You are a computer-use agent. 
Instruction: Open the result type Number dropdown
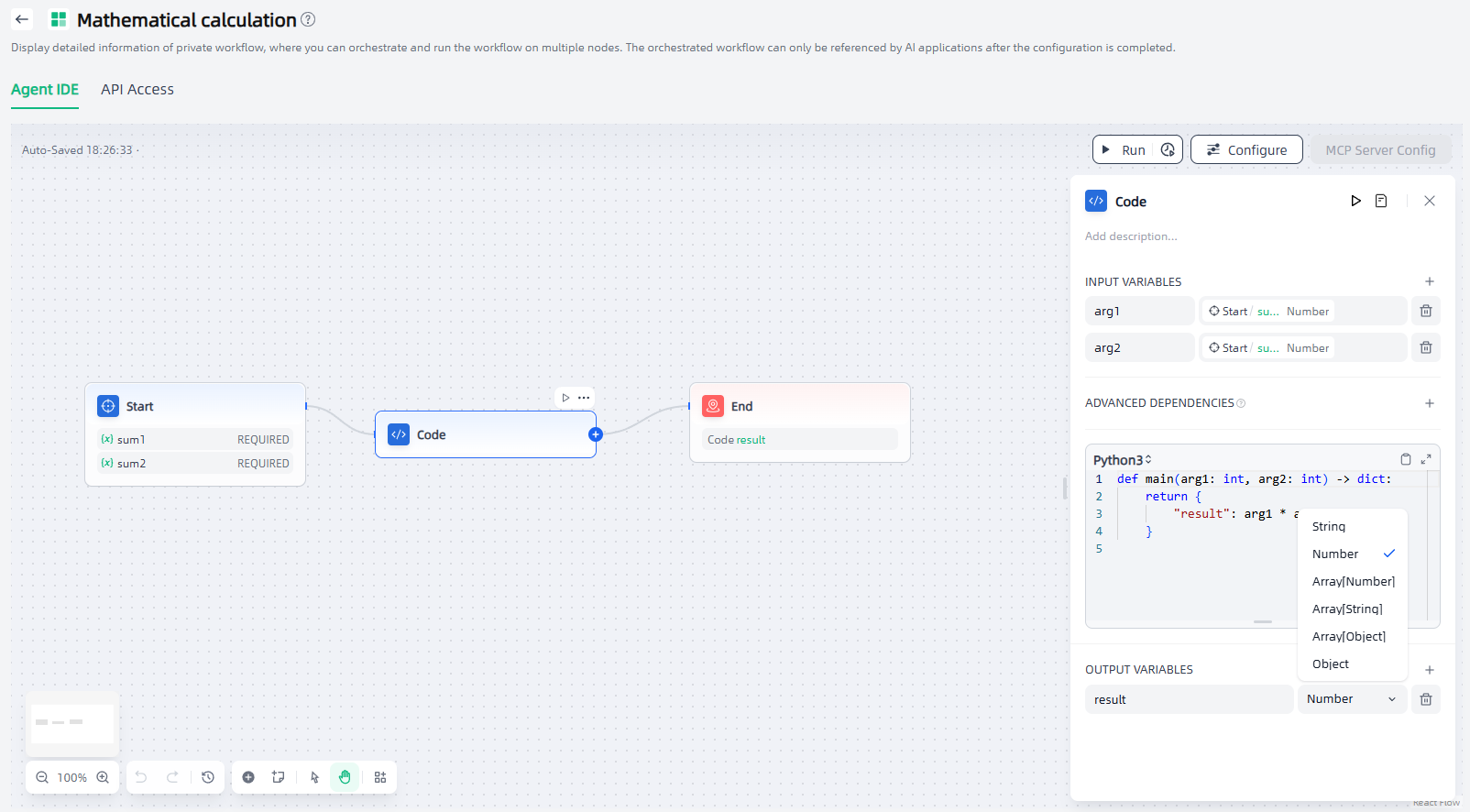(x=1352, y=699)
